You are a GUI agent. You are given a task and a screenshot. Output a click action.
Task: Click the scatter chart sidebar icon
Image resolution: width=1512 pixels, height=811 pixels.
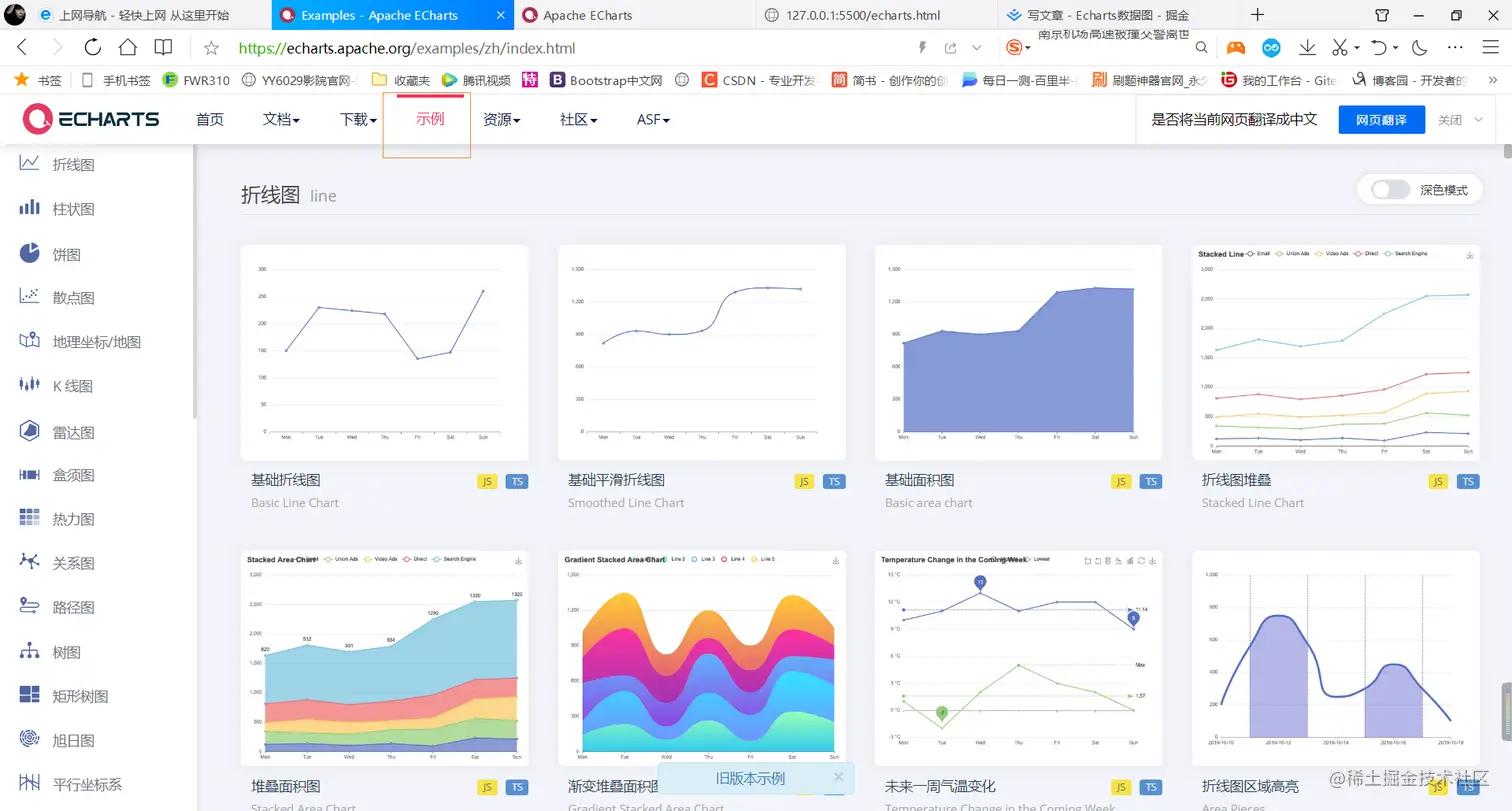point(30,296)
